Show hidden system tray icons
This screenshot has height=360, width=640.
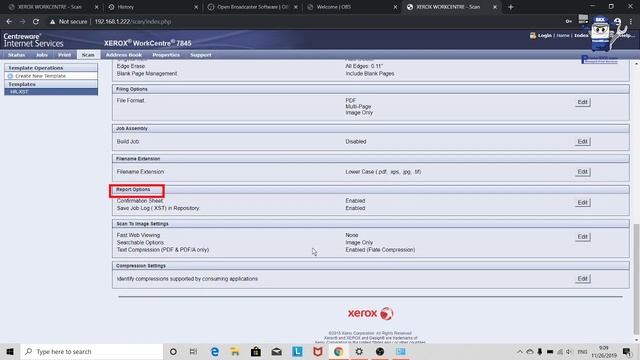coord(520,351)
